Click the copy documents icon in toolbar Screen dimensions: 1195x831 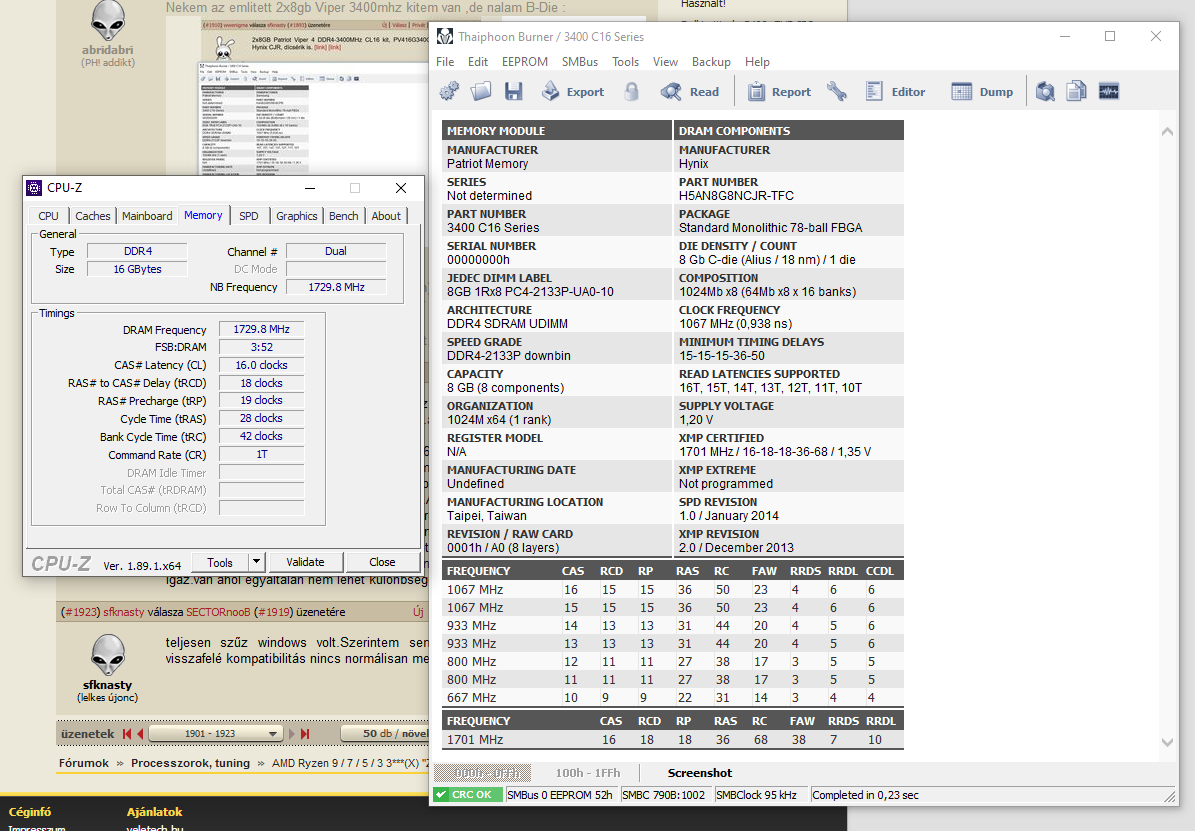tap(1076, 91)
